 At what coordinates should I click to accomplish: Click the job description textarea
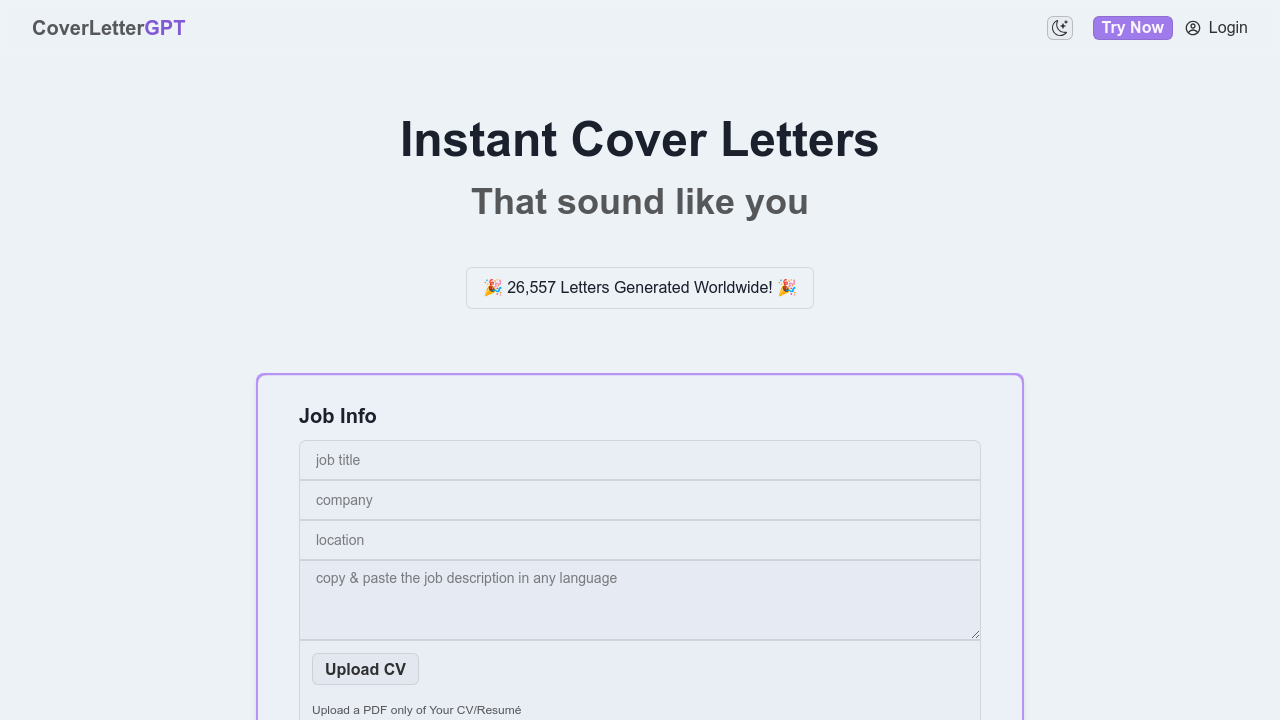(639, 598)
